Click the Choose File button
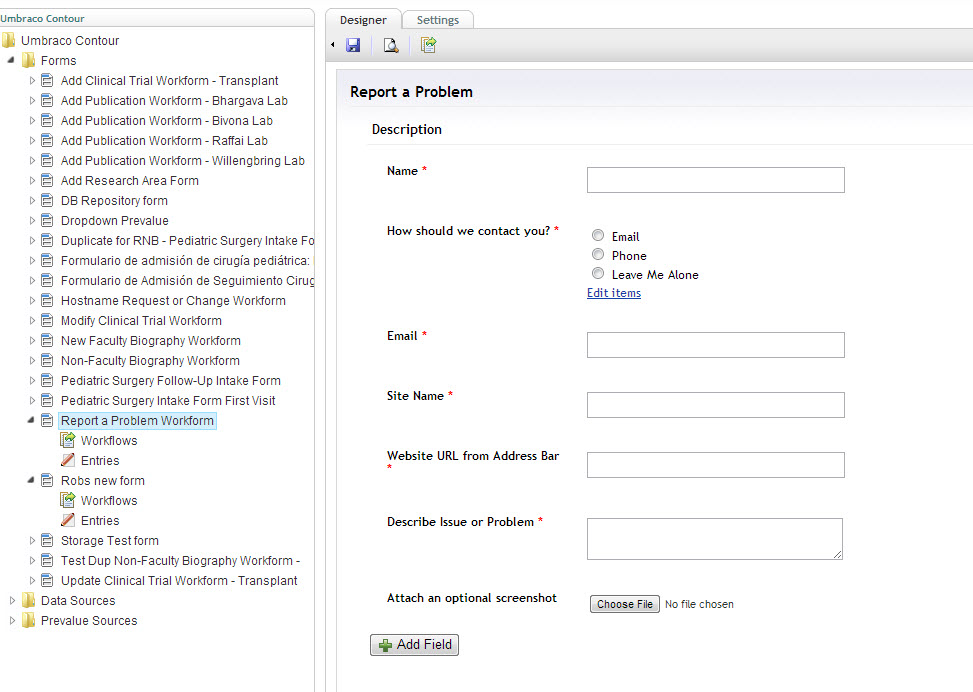973x692 pixels. 624,604
